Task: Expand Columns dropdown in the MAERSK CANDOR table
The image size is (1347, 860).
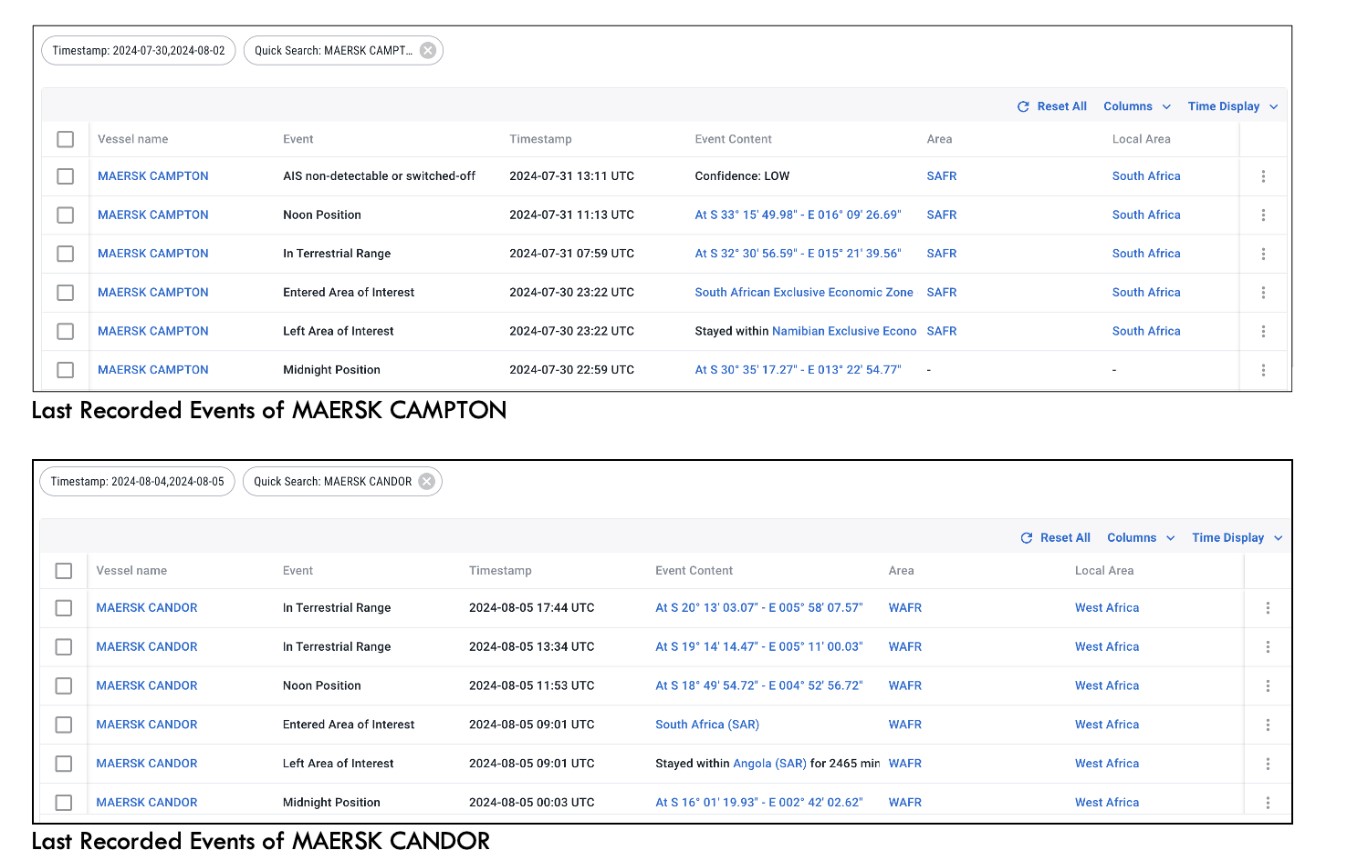Action: pyautogui.click(x=1140, y=538)
